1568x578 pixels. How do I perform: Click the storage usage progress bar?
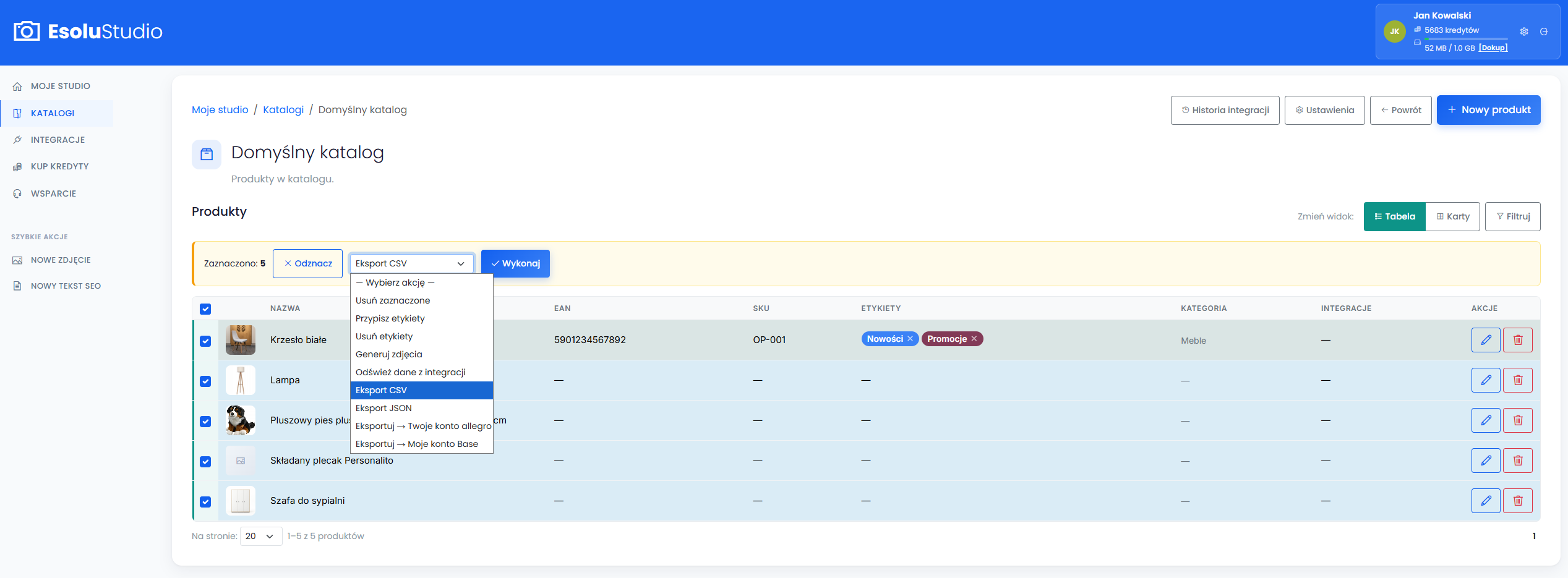coord(1466,39)
